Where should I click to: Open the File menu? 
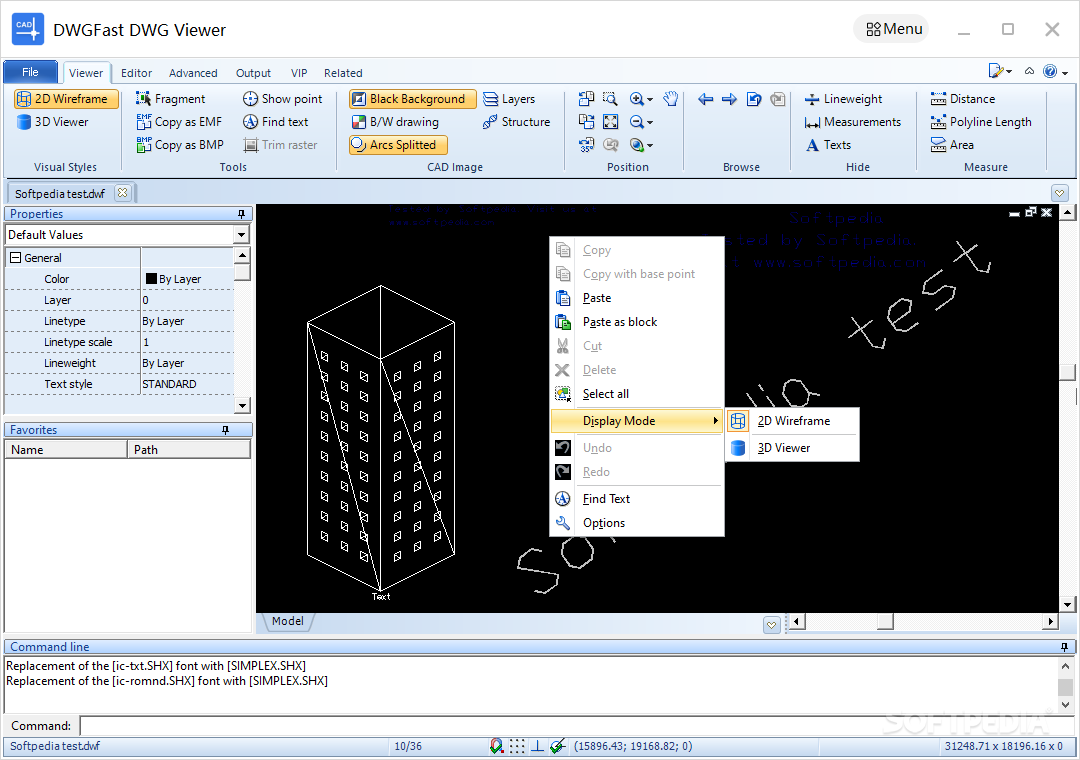tap(30, 72)
